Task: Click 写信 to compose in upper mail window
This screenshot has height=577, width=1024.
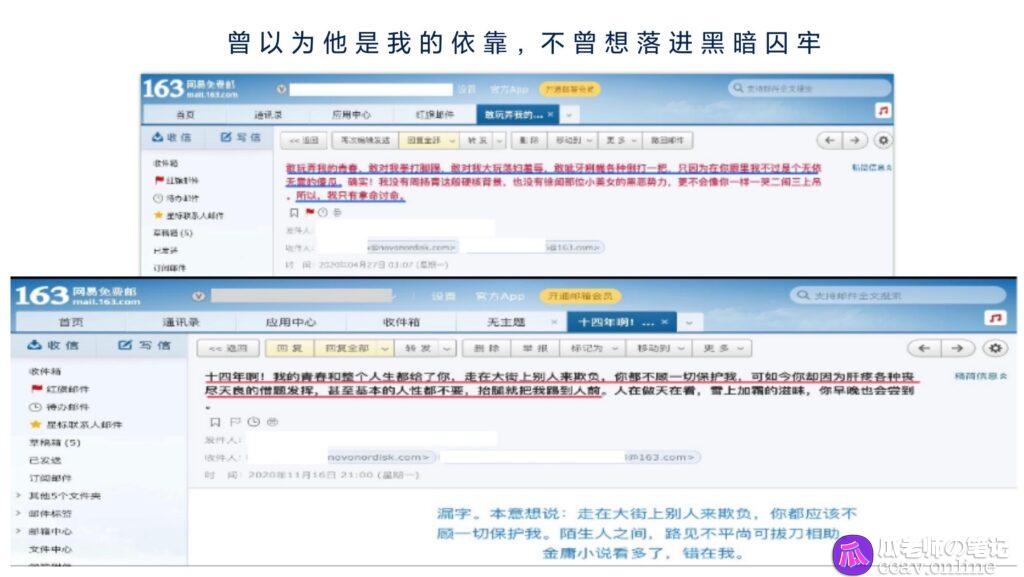Action: (x=240, y=137)
